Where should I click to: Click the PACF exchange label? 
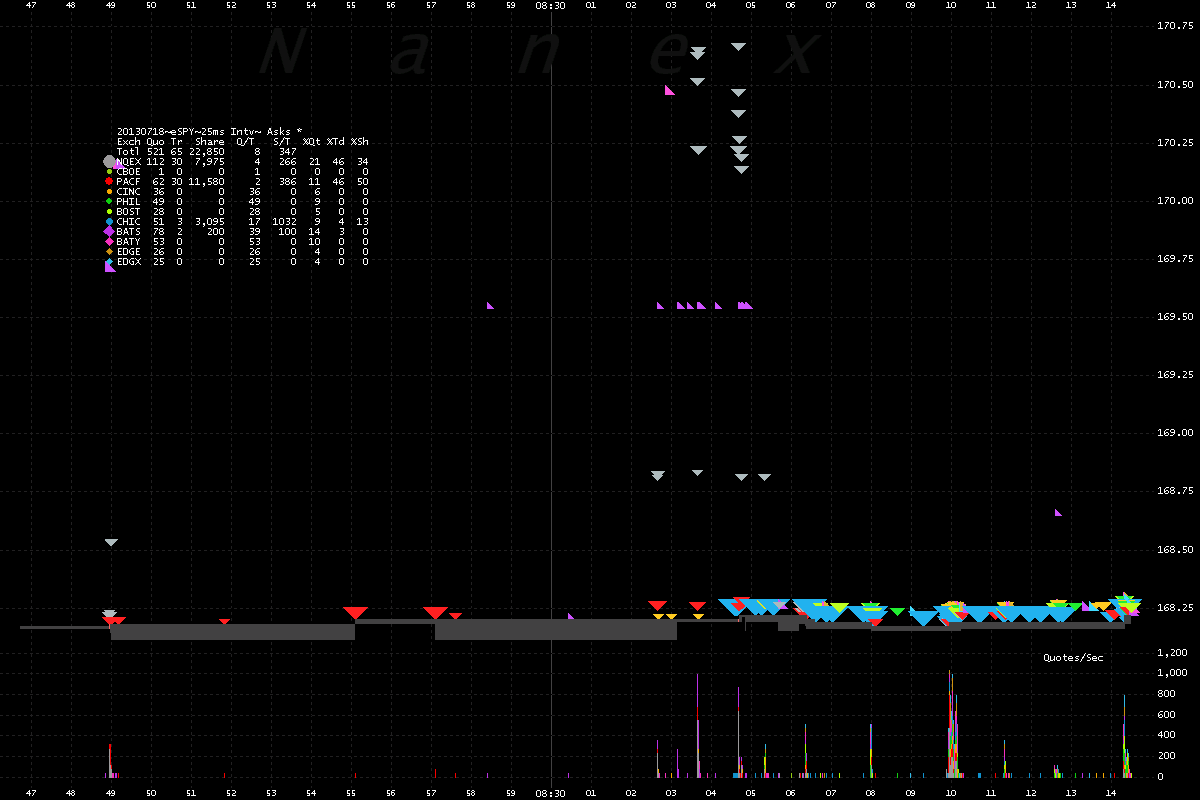(x=129, y=181)
